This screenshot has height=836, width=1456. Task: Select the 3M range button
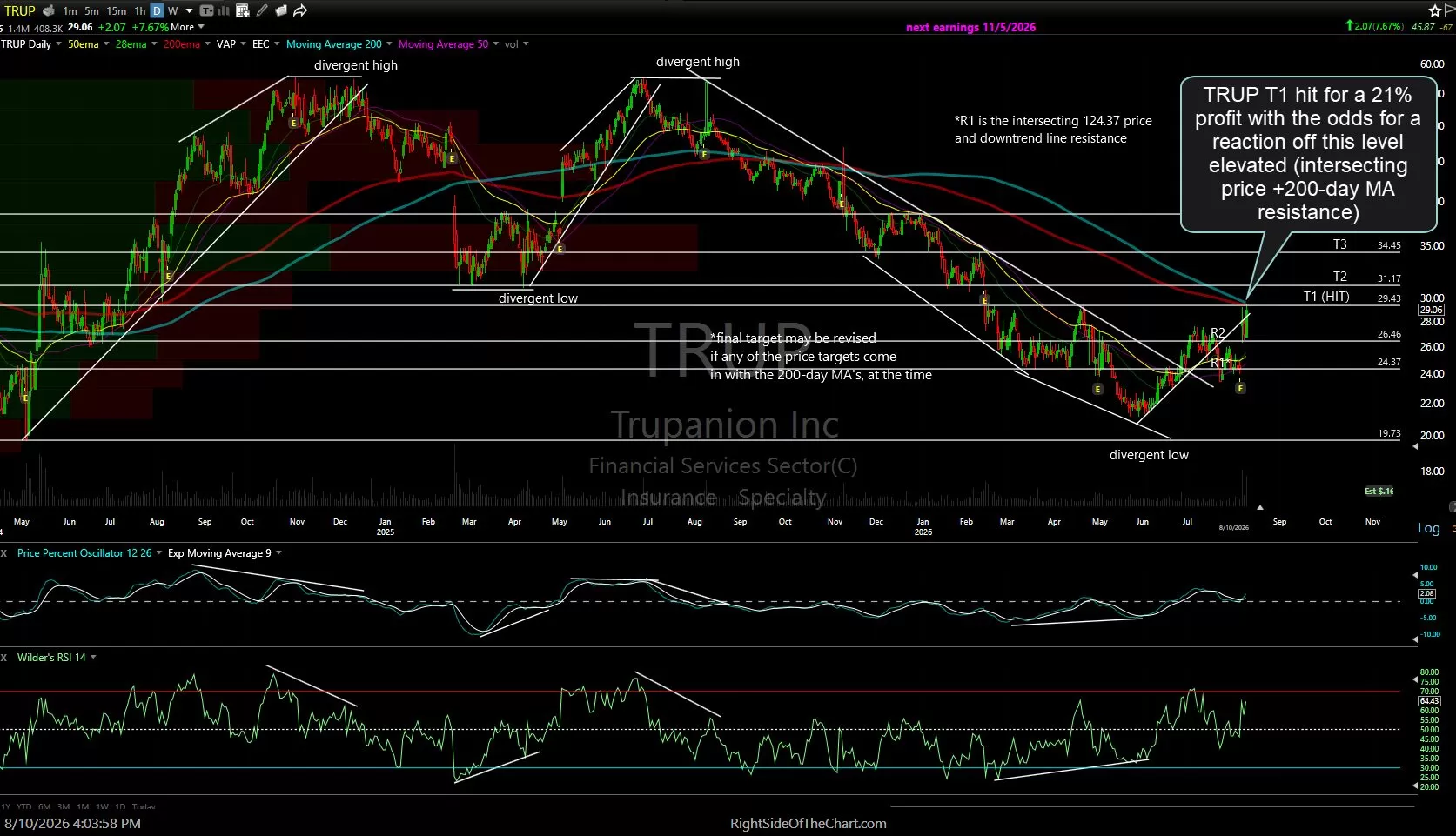[x=64, y=807]
